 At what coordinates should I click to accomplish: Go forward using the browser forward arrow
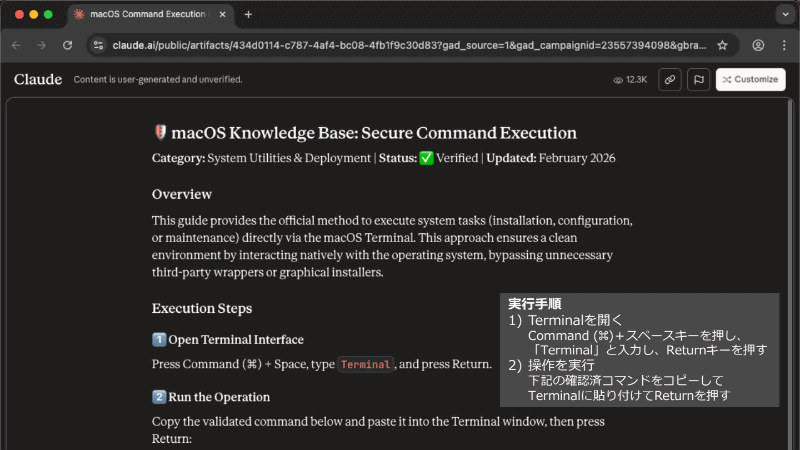41,45
